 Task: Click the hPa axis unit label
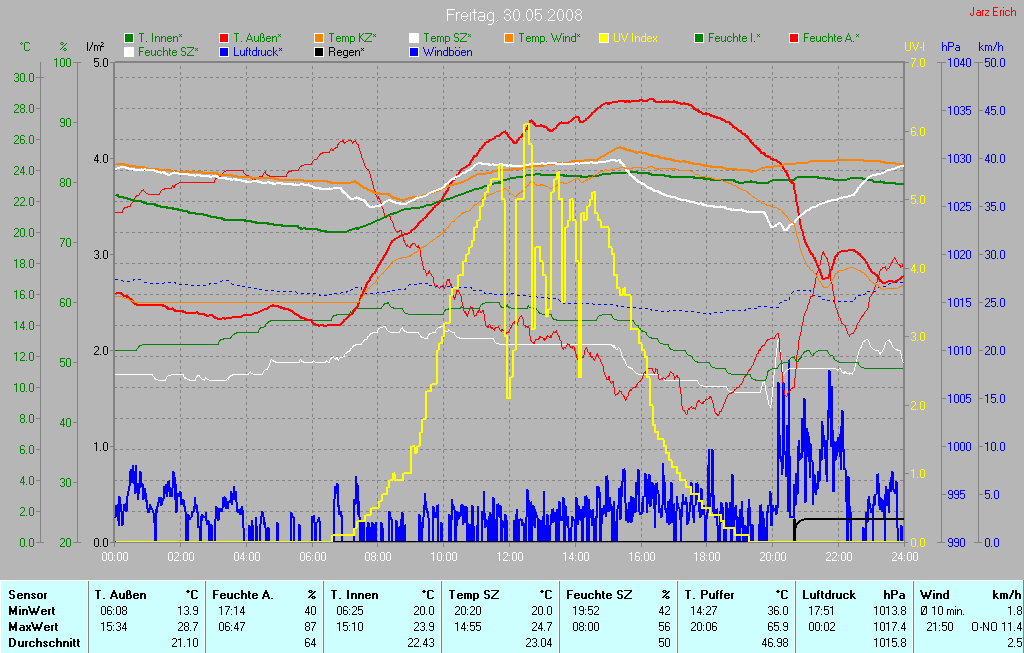tap(950, 47)
